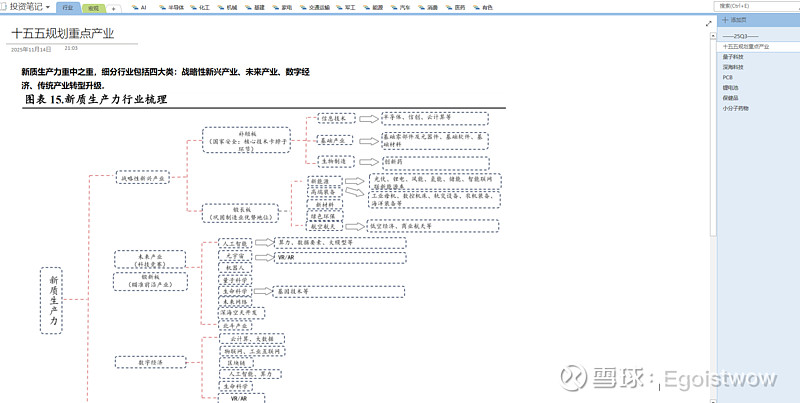Create a new section with the plus tab
Viewport: 800px width, 403px height.
point(113,9)
